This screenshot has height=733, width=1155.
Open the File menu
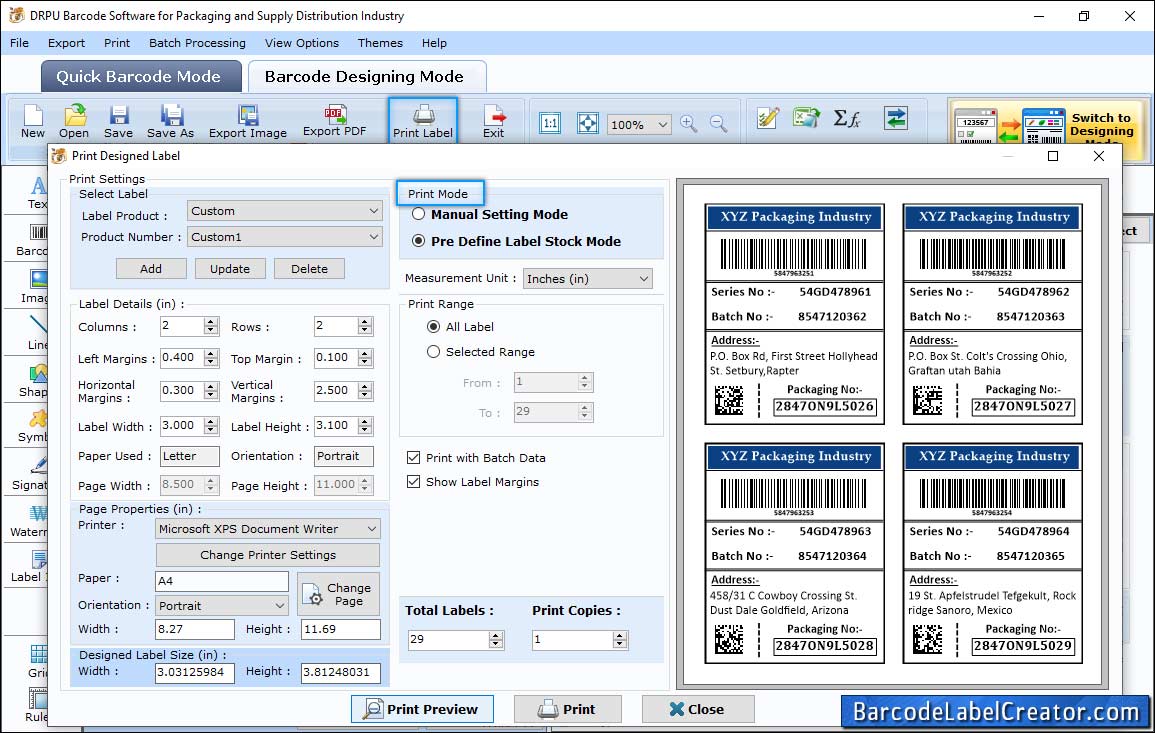19,43
